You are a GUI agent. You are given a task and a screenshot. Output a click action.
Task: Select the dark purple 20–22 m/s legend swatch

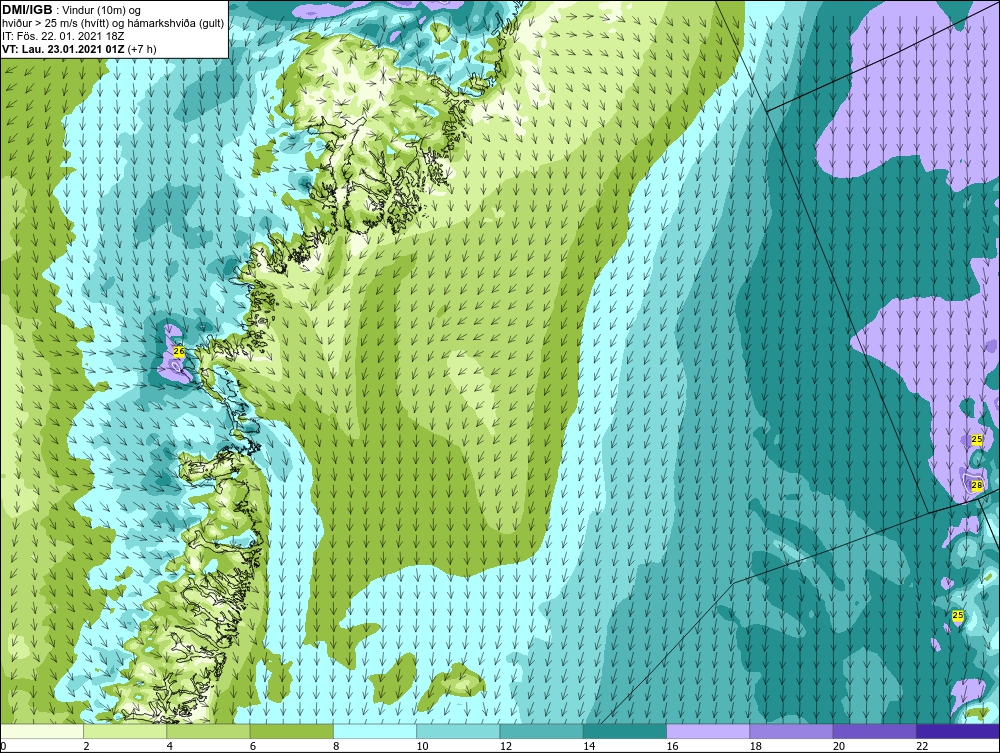tap(874, 731)
